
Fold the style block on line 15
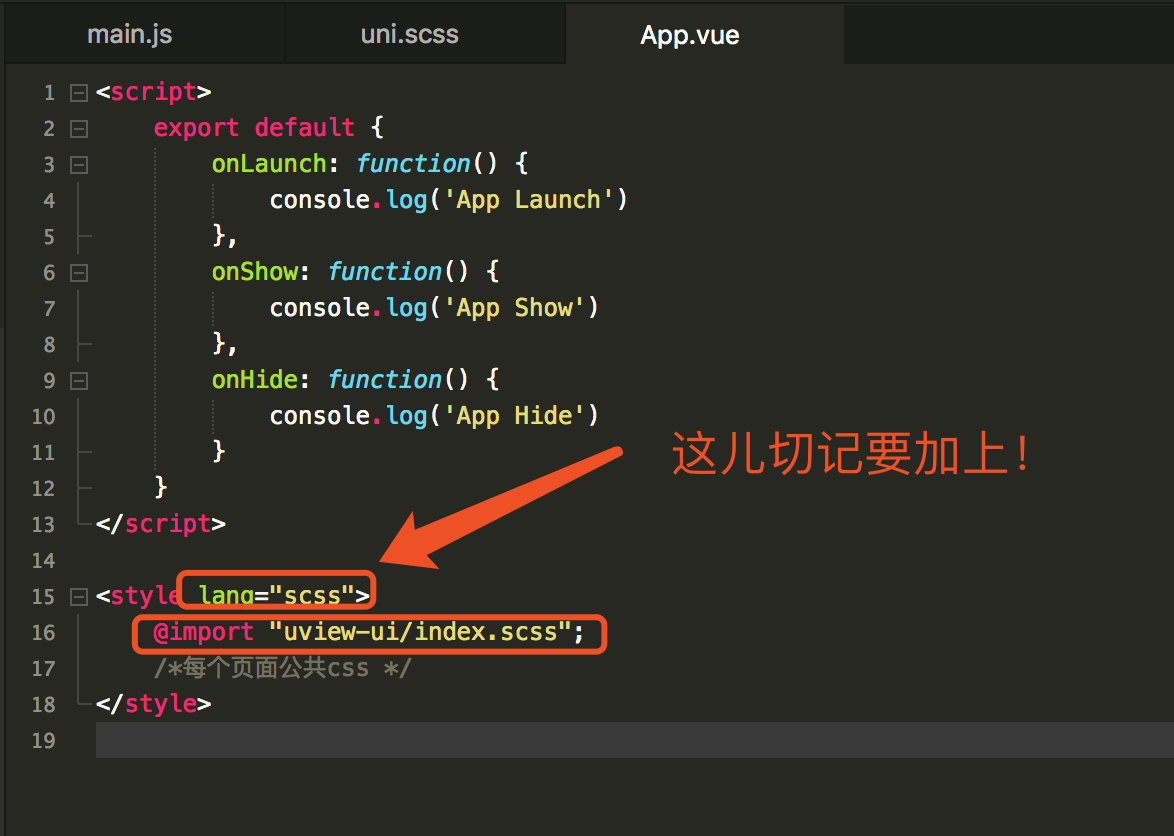point(79,596)
